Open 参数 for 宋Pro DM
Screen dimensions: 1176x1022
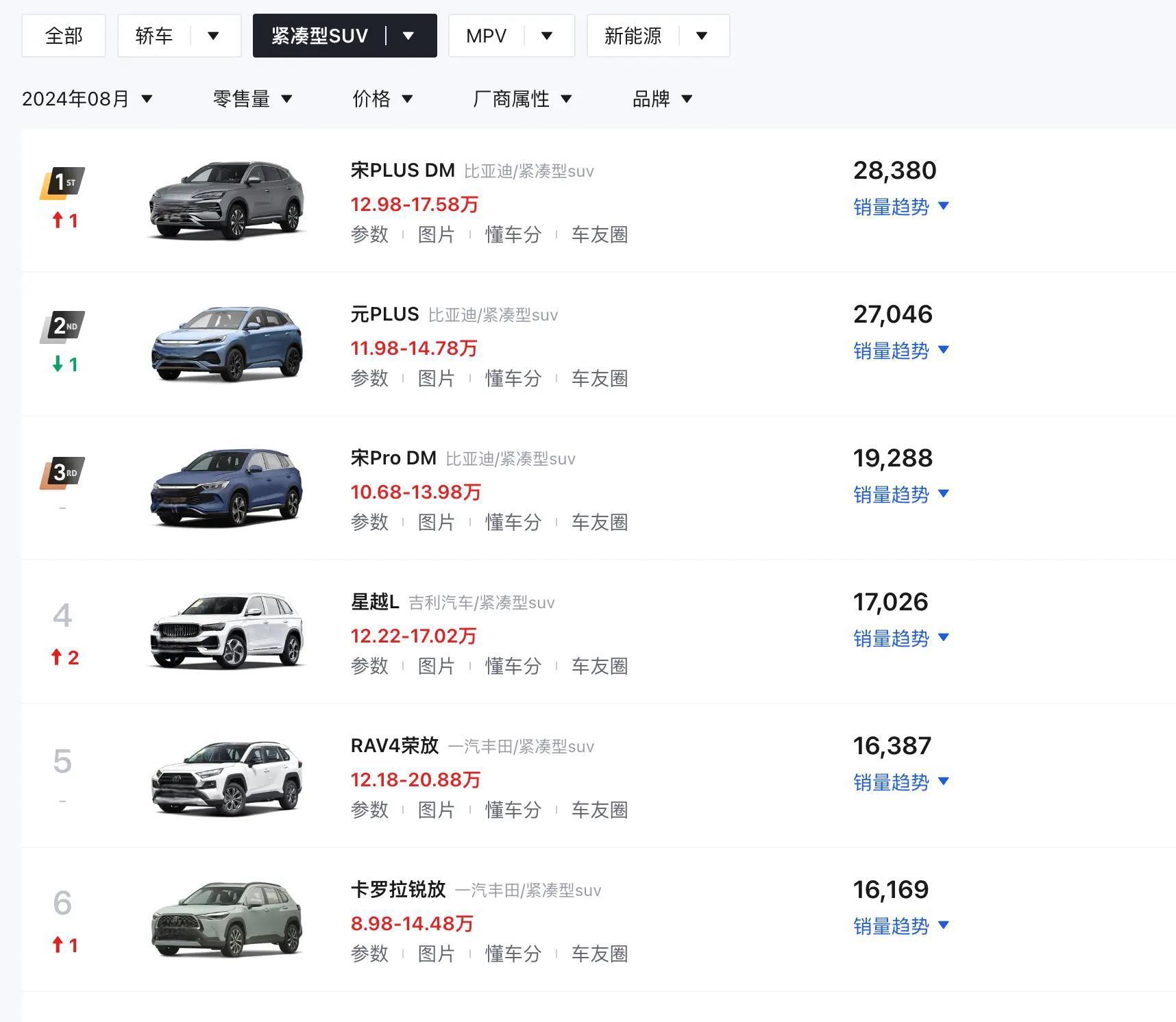pyautogui.click(x=369, y=522)
